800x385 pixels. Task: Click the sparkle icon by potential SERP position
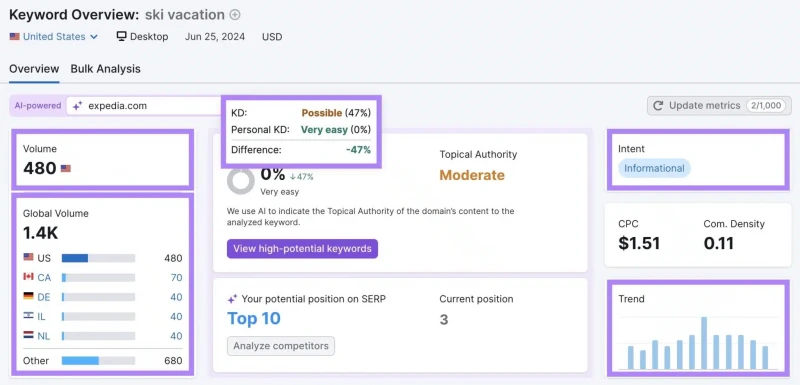(x=232, y=299)
